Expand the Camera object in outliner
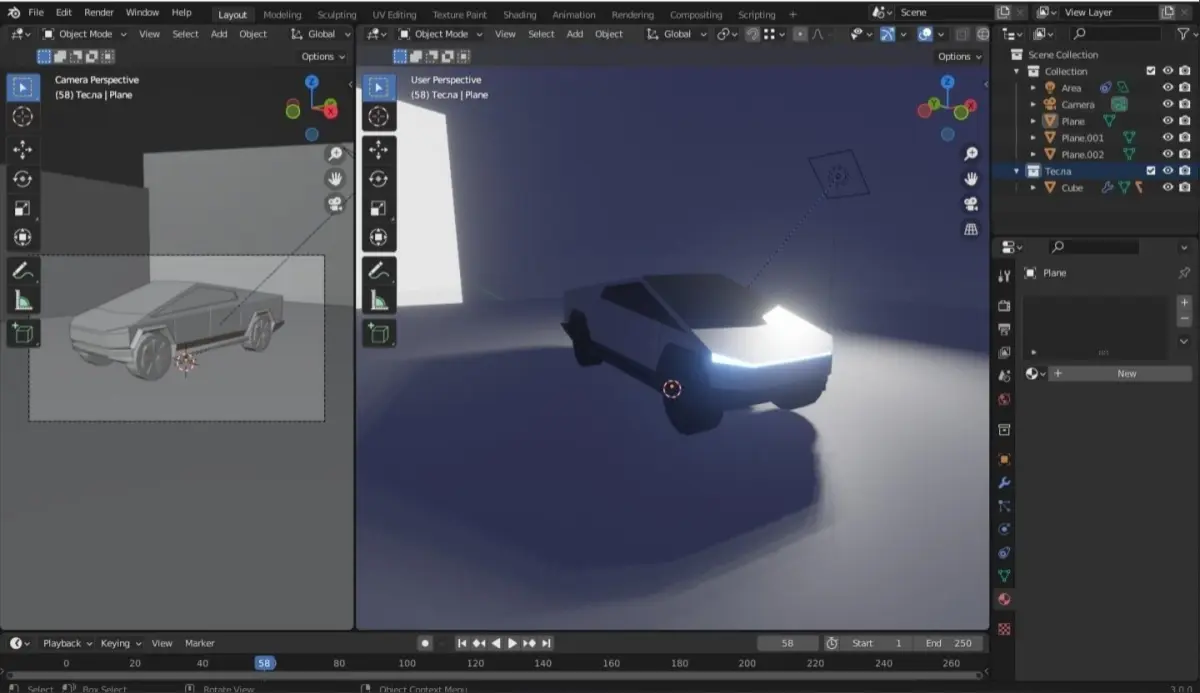Image resolution: width=1200 pixels, height=693 pixels. (x=1034, y=104)
